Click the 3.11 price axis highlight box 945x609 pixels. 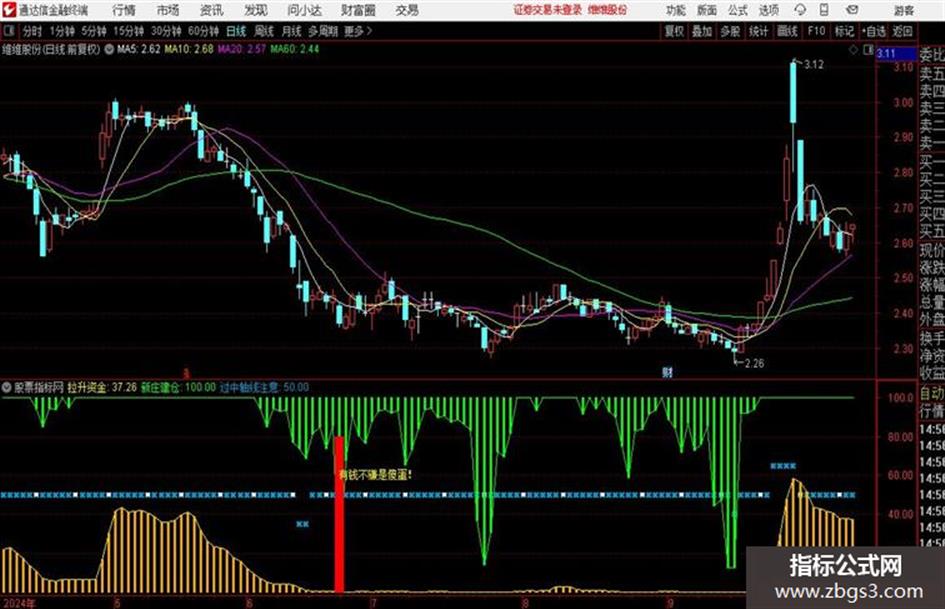pyautogui.click(x=896, y=54)
